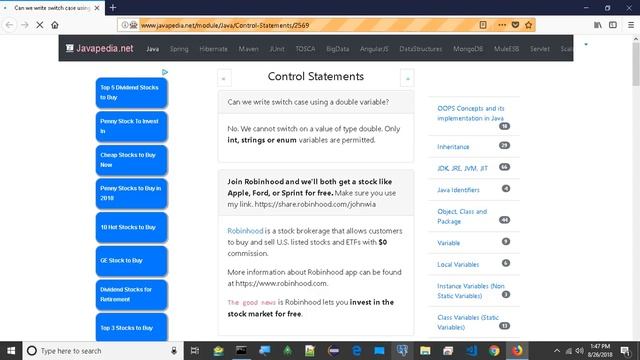Go to next question arrow button
640x360 pixels.
pos(407,78)
